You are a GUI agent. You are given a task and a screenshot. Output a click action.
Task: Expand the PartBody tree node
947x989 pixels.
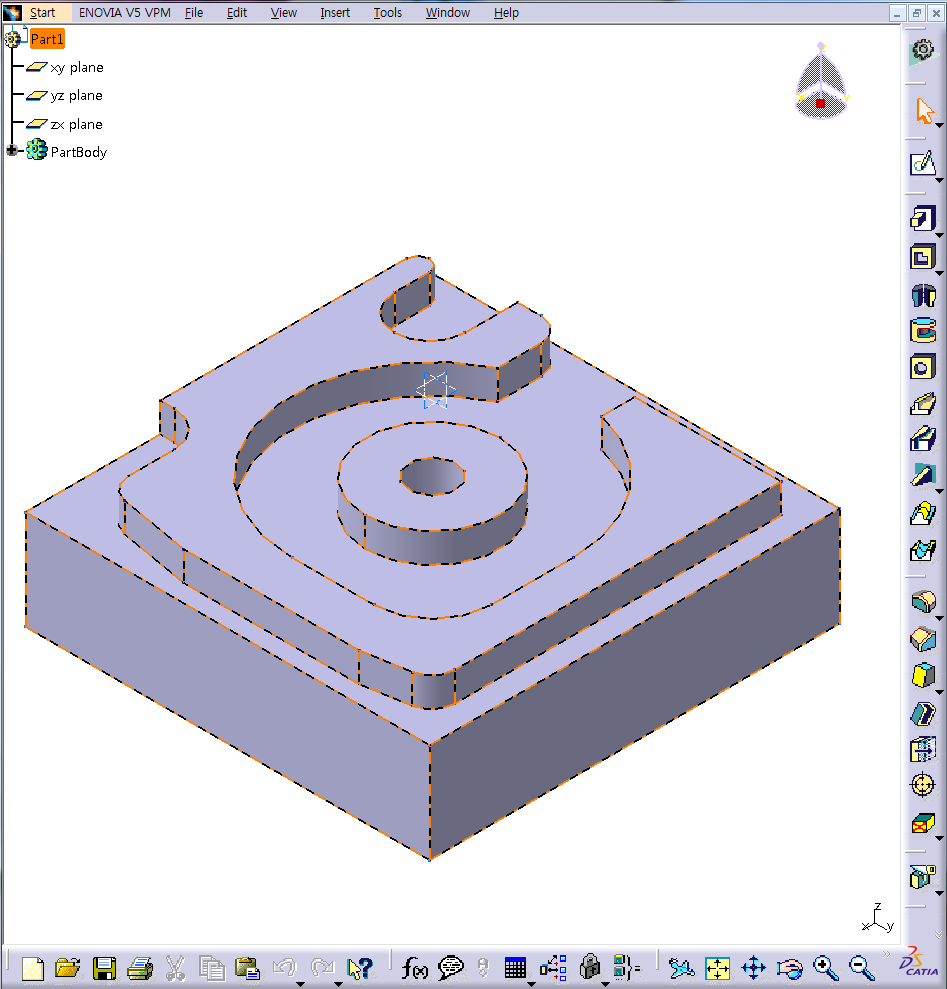tap(12, 152)
